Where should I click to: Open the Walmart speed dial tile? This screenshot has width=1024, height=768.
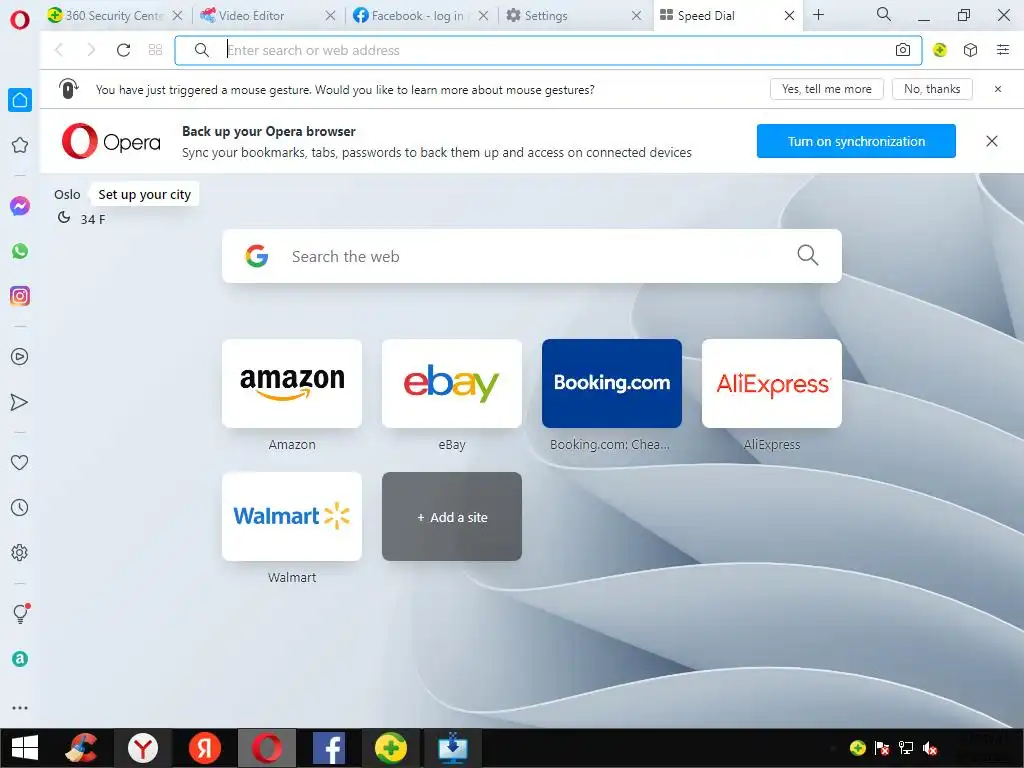point(292,517)
